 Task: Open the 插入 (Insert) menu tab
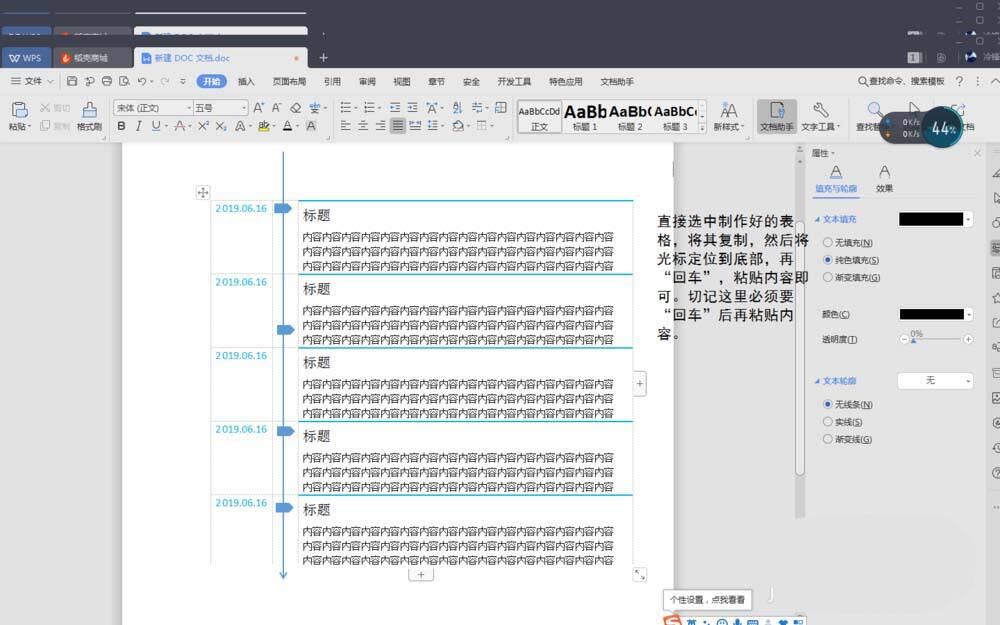[x=246, y=81]
